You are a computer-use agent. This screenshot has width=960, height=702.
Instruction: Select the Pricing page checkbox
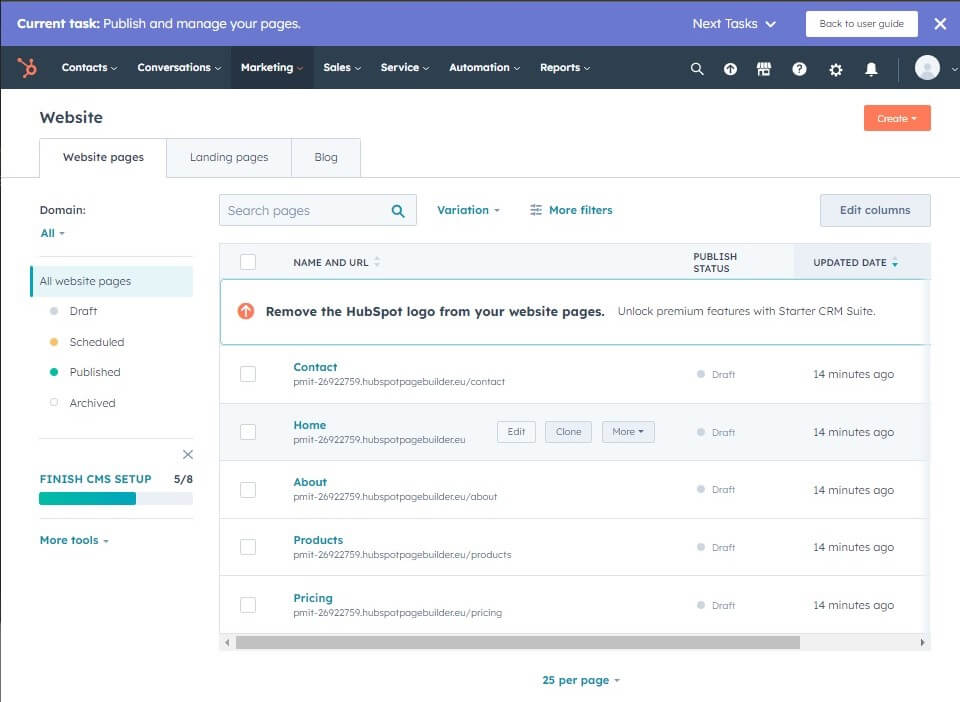(x=248, y=605)
